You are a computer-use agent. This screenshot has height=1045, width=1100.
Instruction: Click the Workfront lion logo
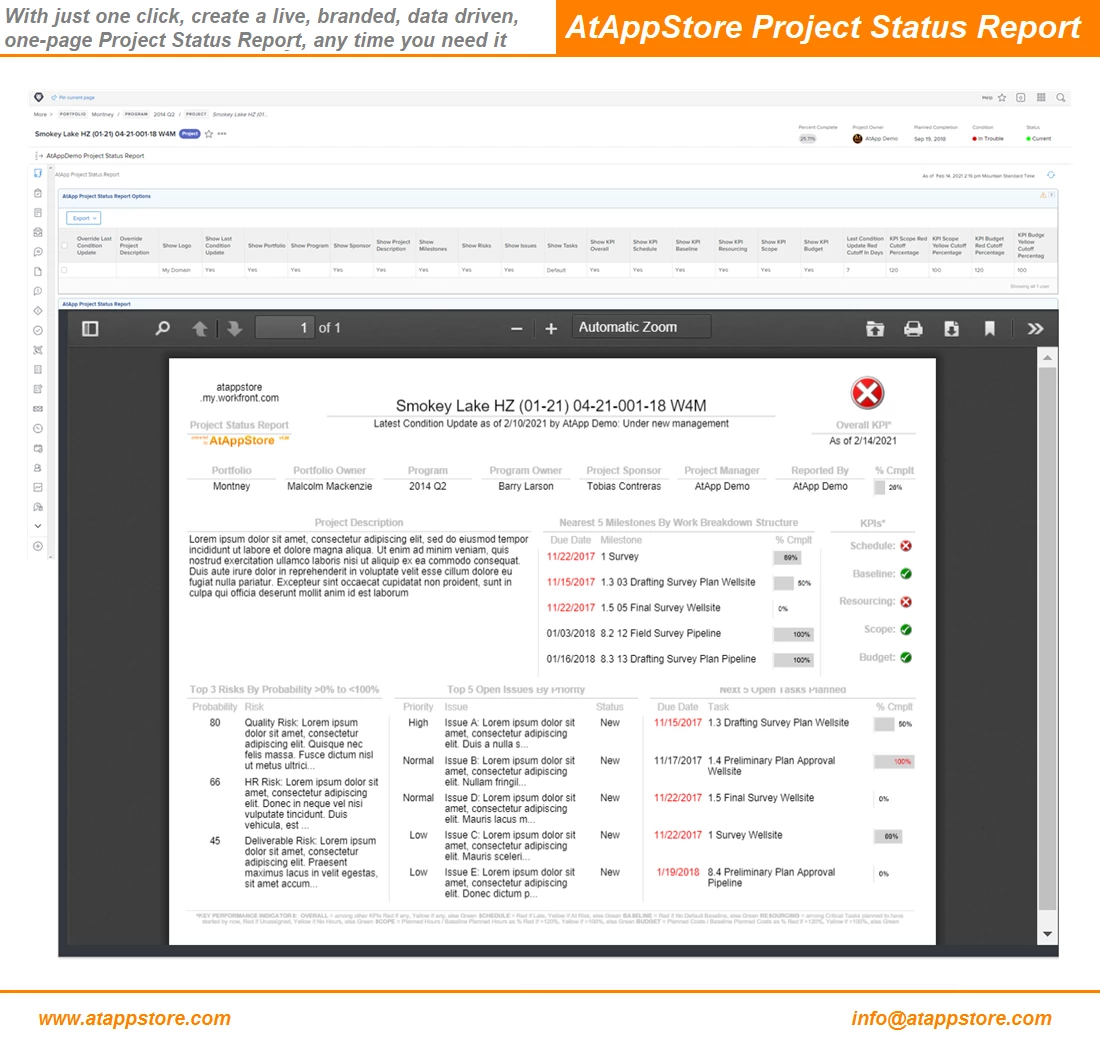pos(39,97)
